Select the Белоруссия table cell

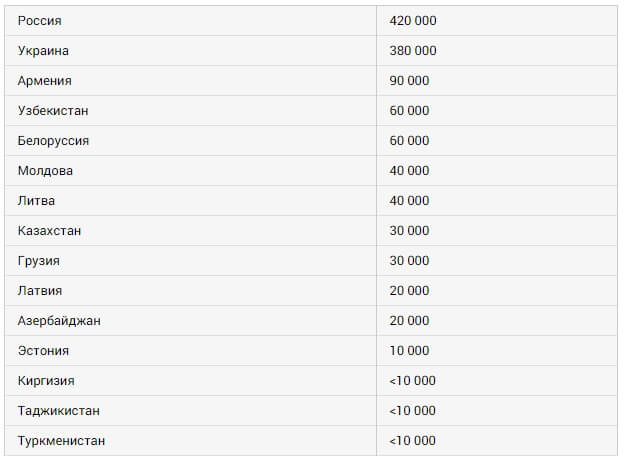pos(54,141)
